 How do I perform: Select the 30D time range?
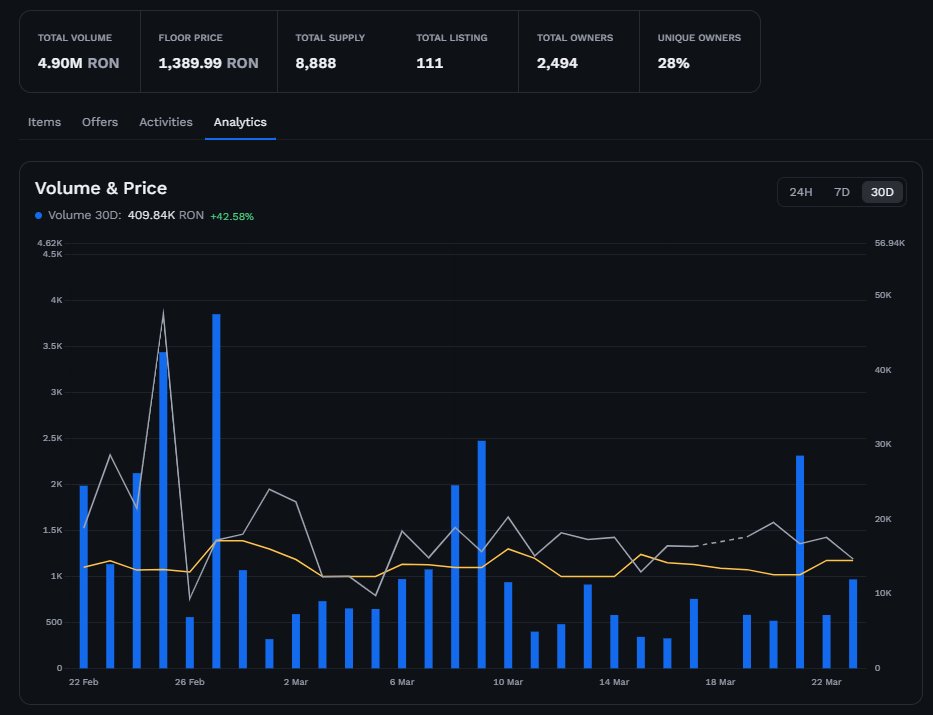[882, 192]
